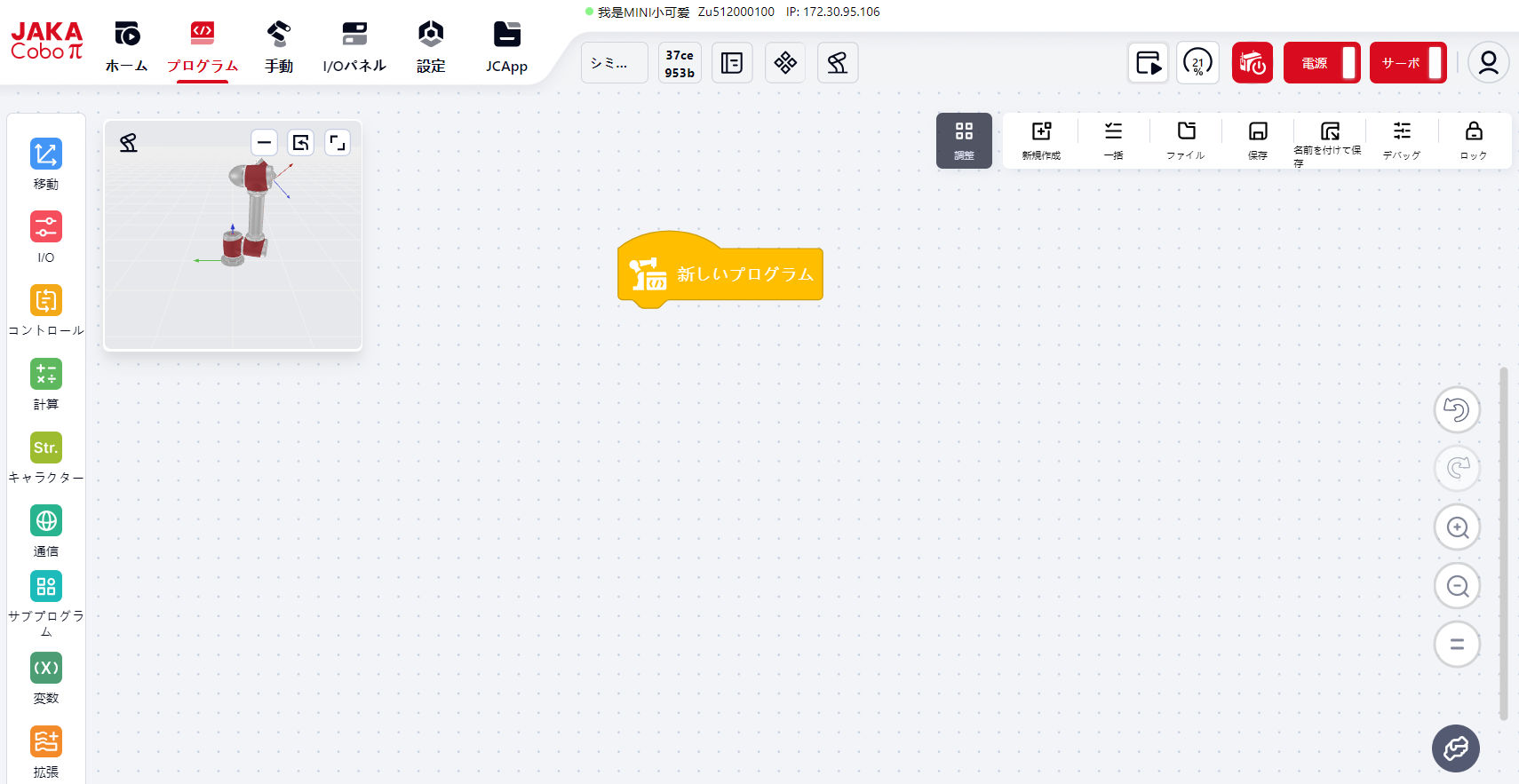Toggle the ロック lock button

(x=1473, y=139)
